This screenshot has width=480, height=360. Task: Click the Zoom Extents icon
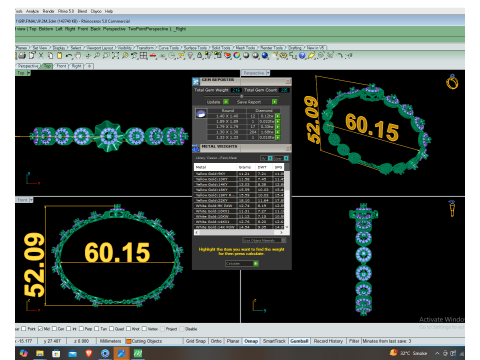115,56
